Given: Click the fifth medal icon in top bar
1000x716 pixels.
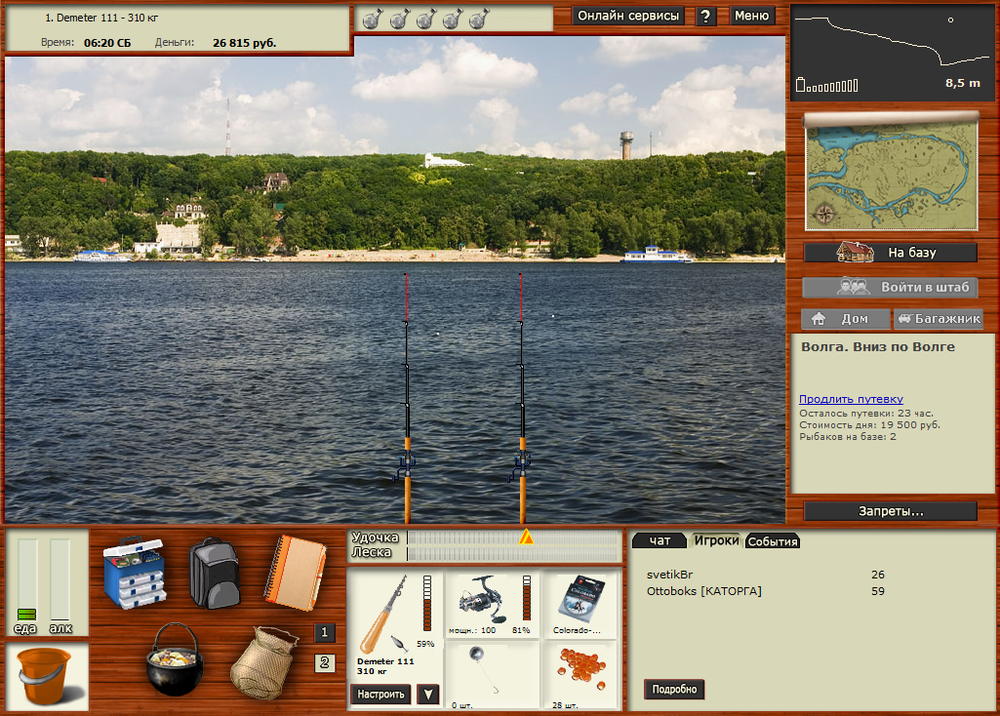Looking at the screenshot, I should [x=478, y=19].
